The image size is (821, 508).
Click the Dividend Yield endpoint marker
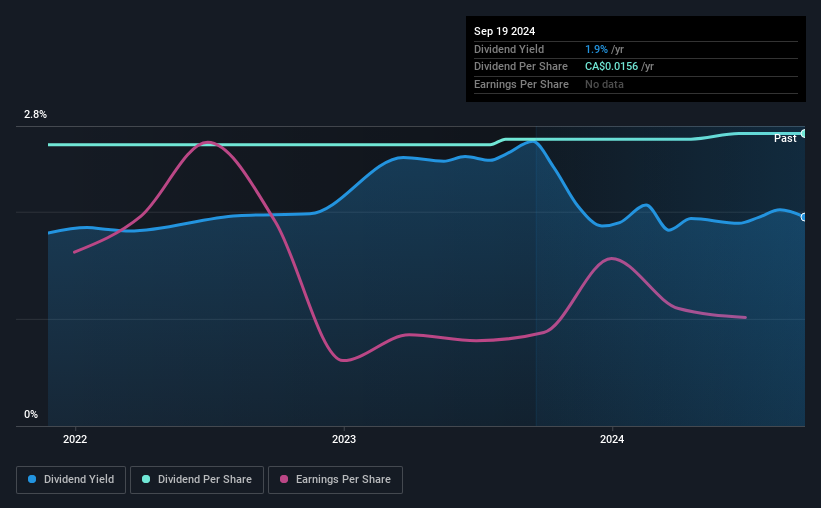point(804,217)
